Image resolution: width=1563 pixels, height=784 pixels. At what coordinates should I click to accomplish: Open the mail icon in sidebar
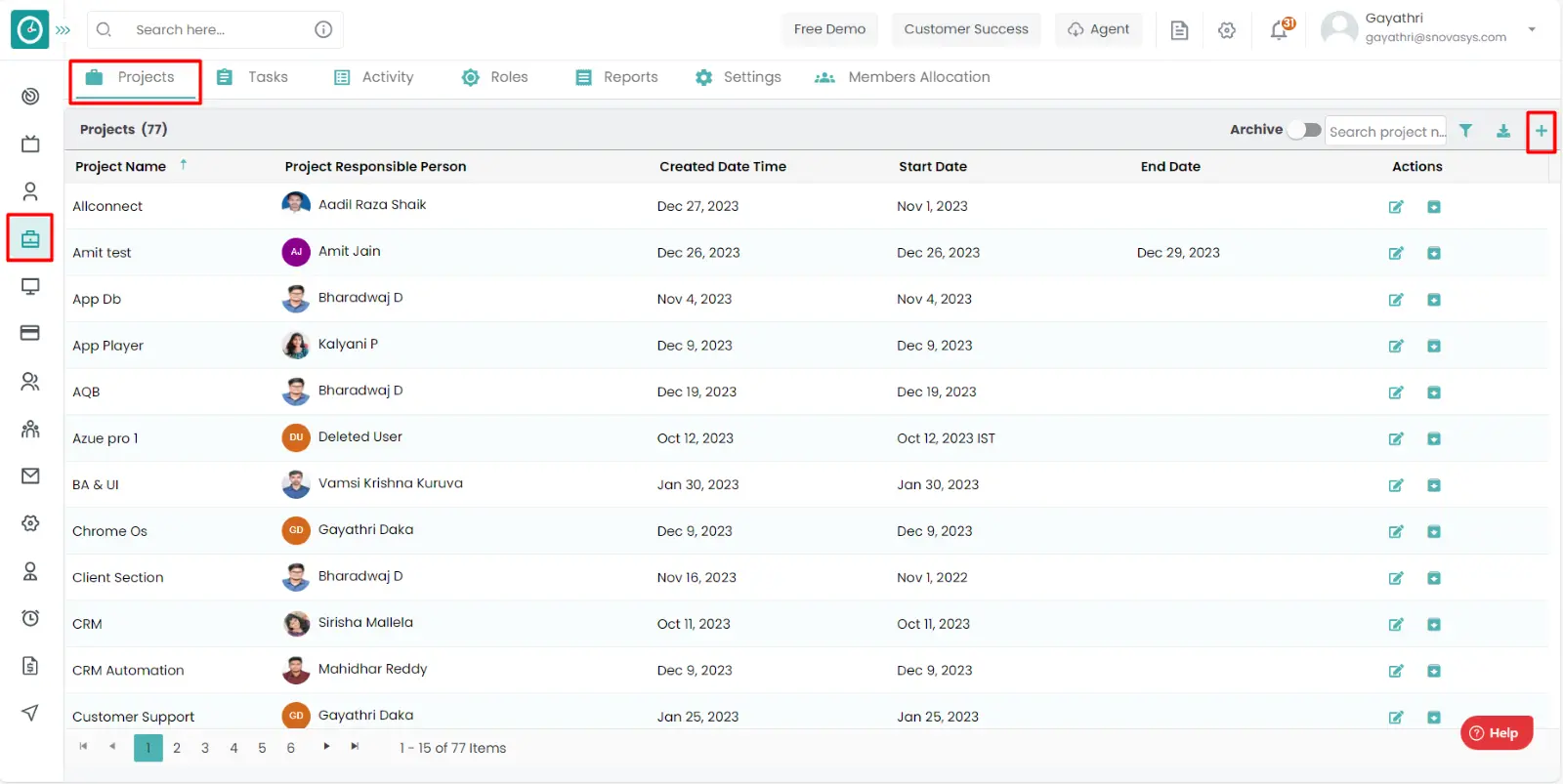tap(30, 475)
